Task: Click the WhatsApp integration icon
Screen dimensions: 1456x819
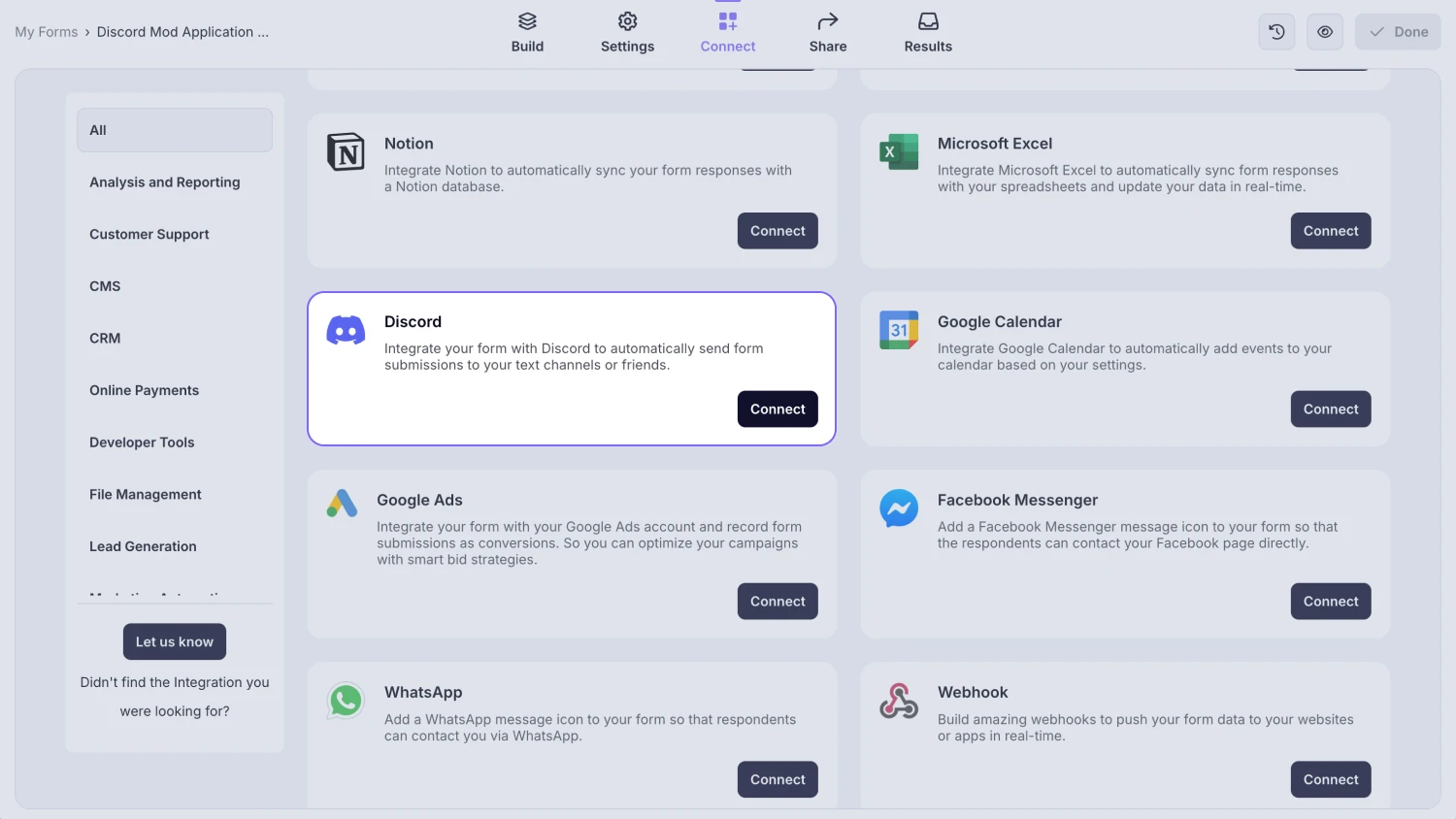Action: point(346,701)
